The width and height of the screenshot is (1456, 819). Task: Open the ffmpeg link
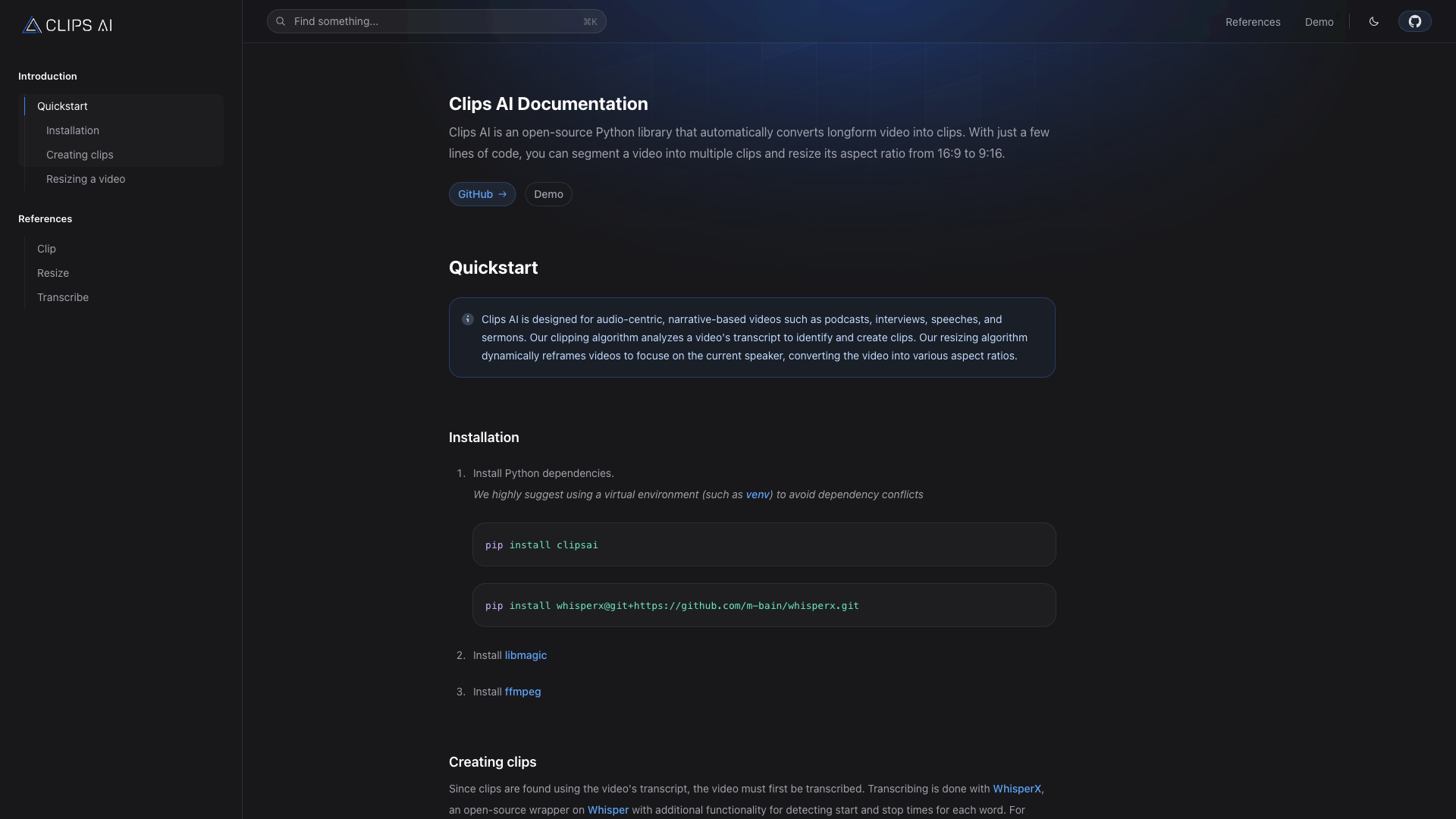pyautogui.click(x=522, y=692)
